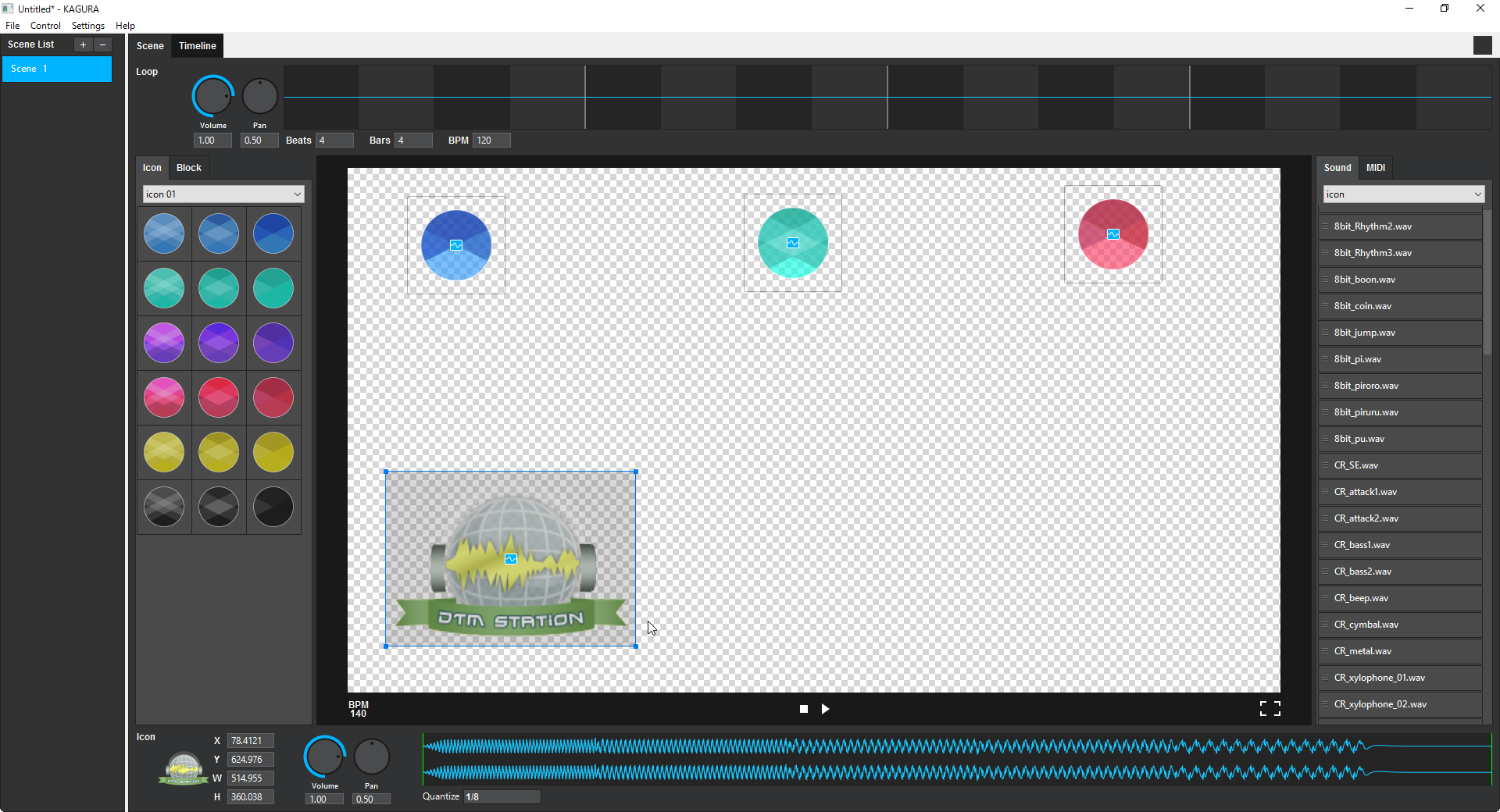The width and height of the screenshot is (1500, 812).
Task: Select the teal circle on the canvas
Action: pyautogui.click(x=793, y=243)
